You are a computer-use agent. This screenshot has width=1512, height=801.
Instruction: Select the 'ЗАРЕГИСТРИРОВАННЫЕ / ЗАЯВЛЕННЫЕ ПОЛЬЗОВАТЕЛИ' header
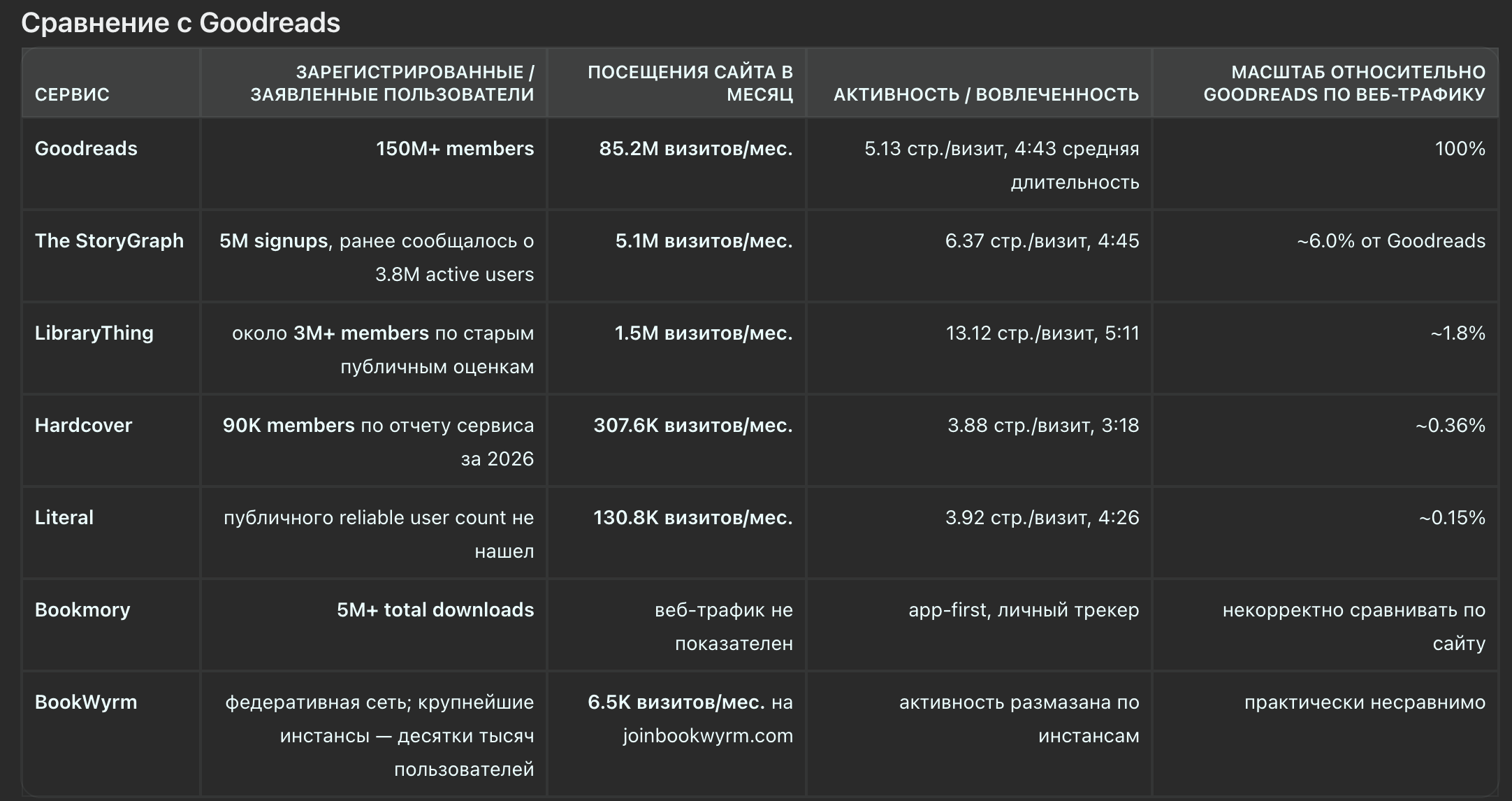[392, 83]
